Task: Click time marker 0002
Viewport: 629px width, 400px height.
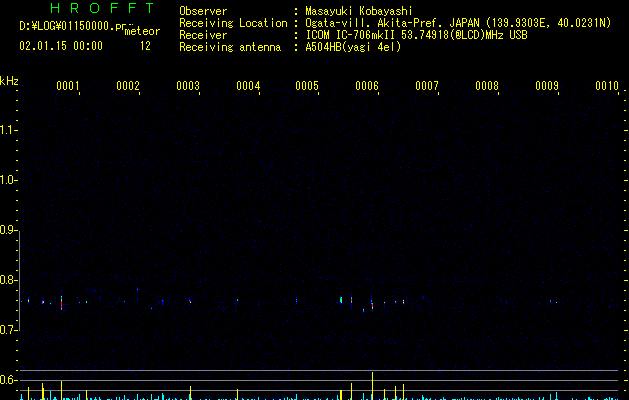Action: point(128,86)
